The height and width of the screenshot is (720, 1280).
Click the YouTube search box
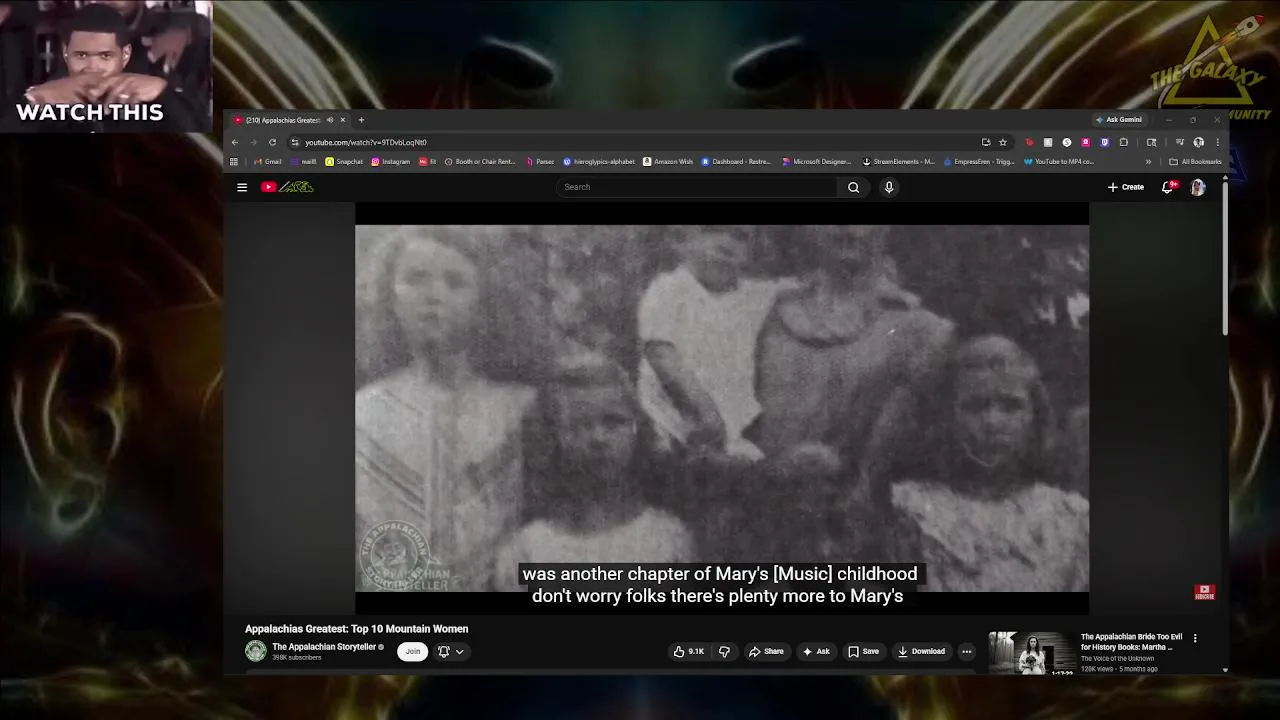698,187
